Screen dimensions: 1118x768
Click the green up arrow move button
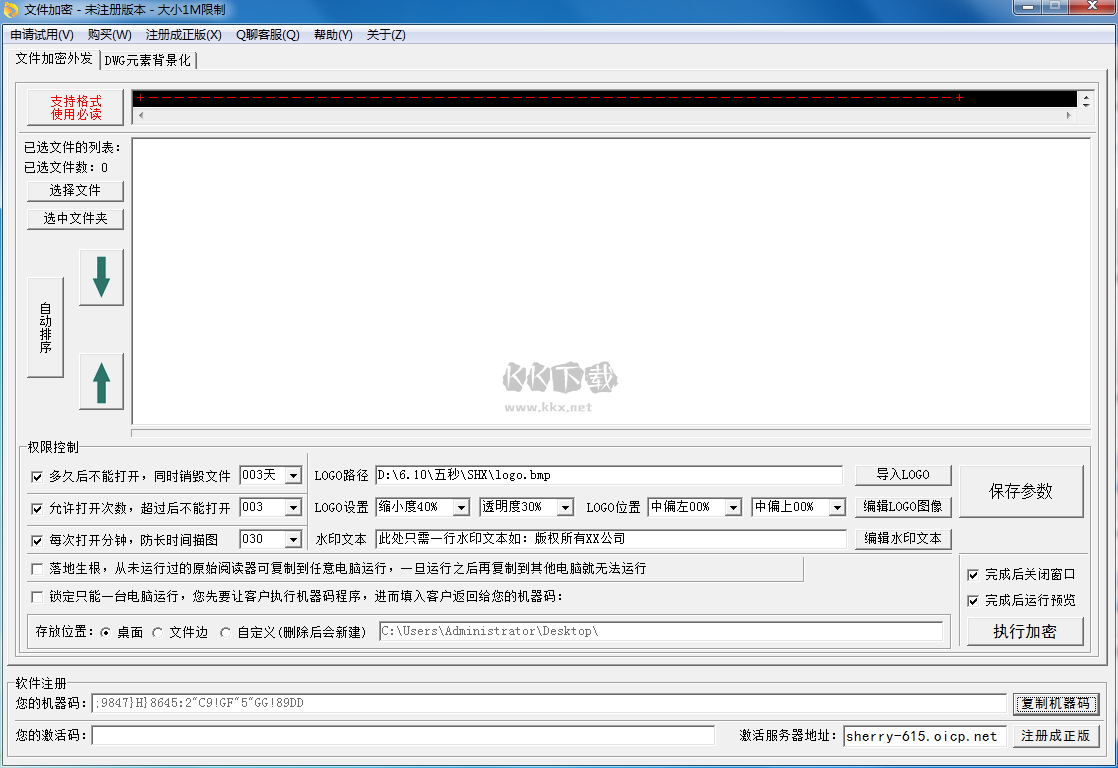[101, 382]
